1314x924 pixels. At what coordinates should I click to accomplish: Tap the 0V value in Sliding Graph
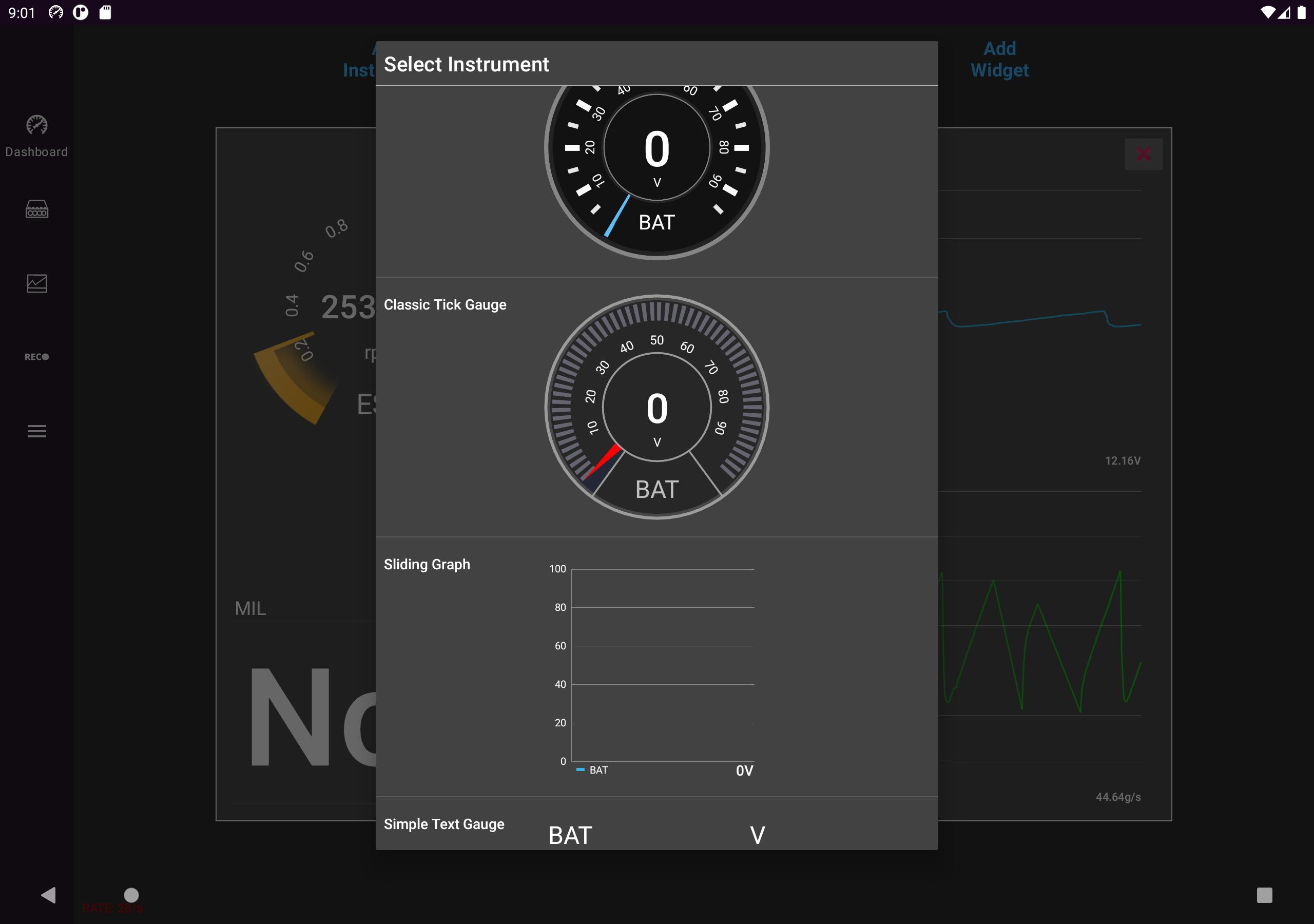(745, 771)
